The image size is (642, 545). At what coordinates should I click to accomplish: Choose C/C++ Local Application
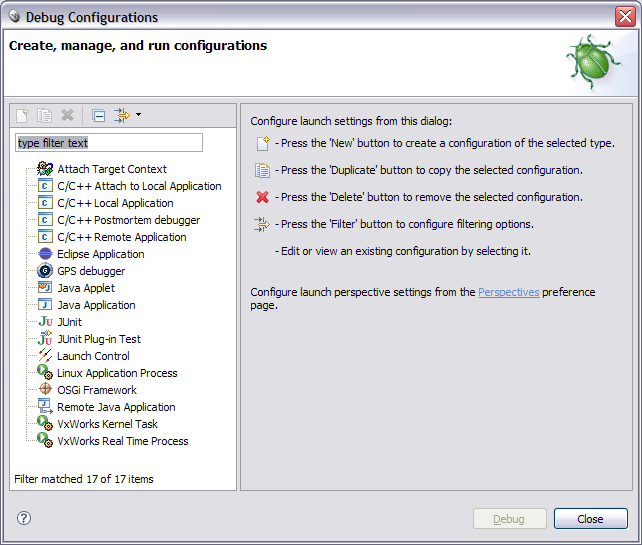point(115,203)
